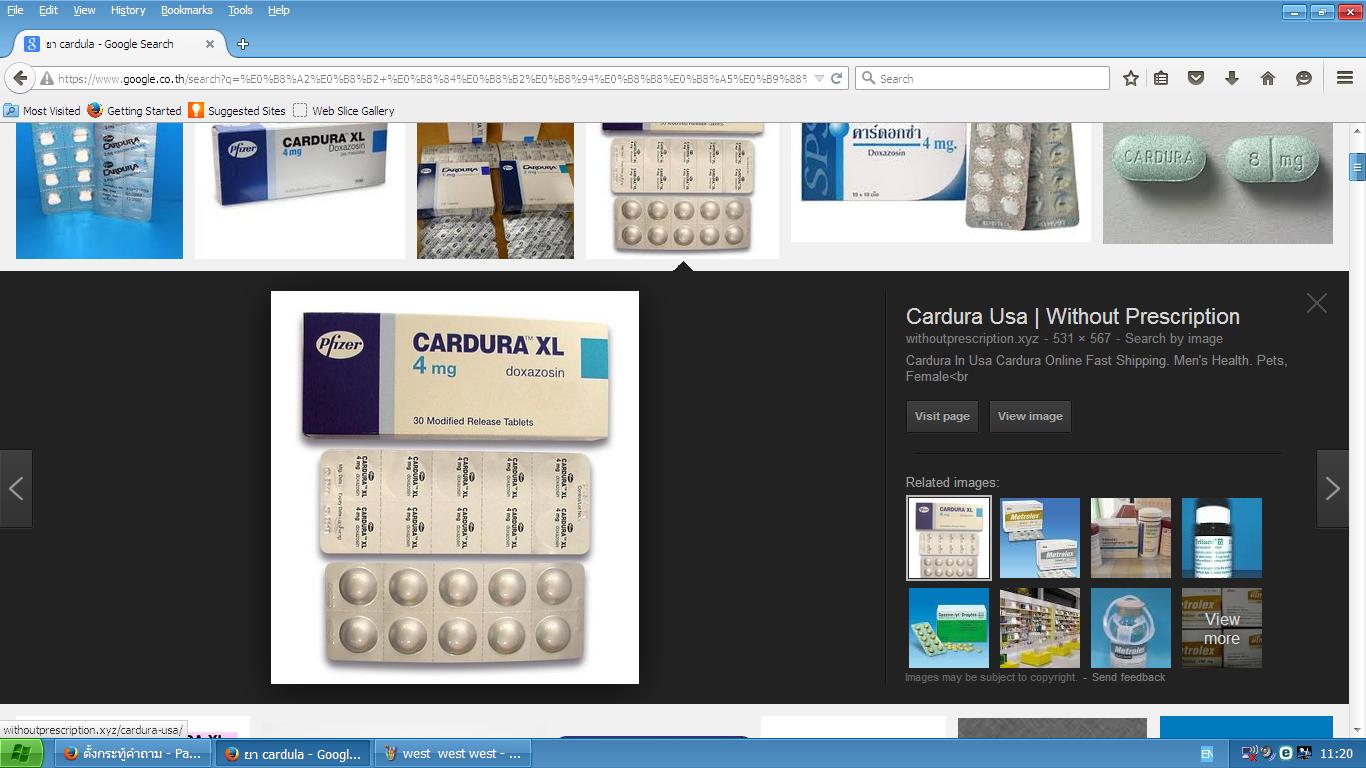Open a new tab with the plus button

[243, 44]
